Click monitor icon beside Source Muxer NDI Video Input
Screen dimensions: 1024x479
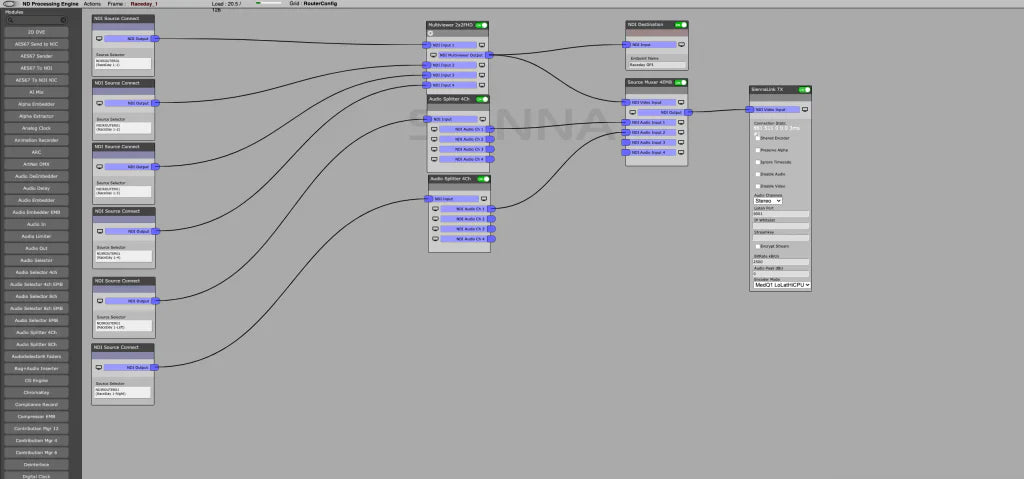(x=680, y=103)
